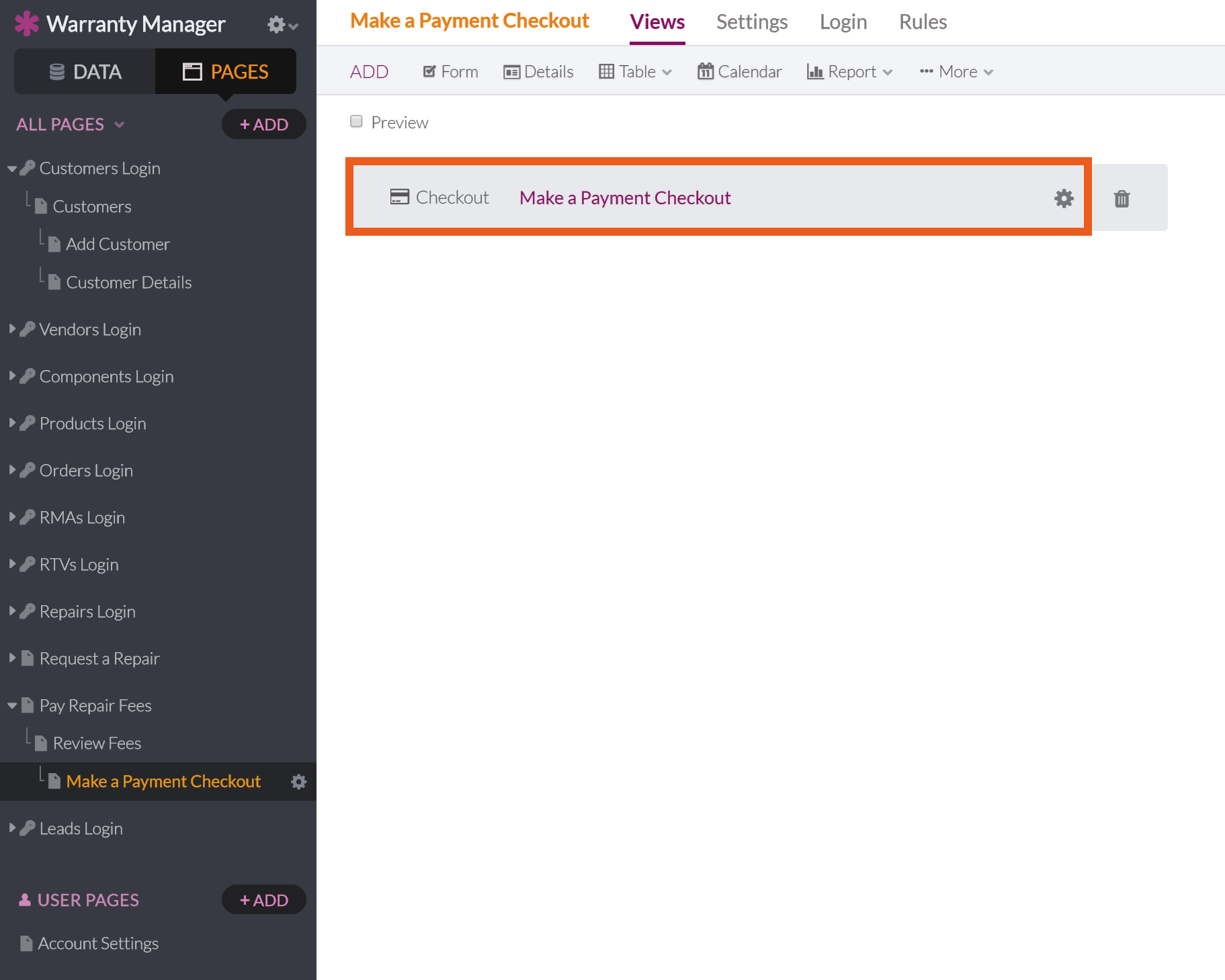Click the Request a Repair page icon
Viewport: 1225px width, 980px height.
click(x=28, y=658)
